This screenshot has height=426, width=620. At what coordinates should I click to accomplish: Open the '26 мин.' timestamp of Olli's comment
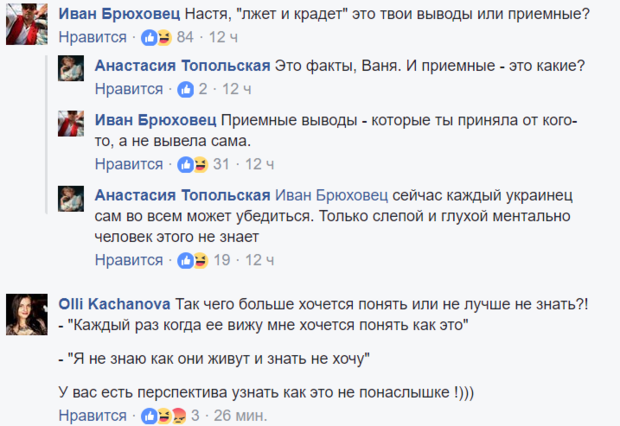click(240, 415)
